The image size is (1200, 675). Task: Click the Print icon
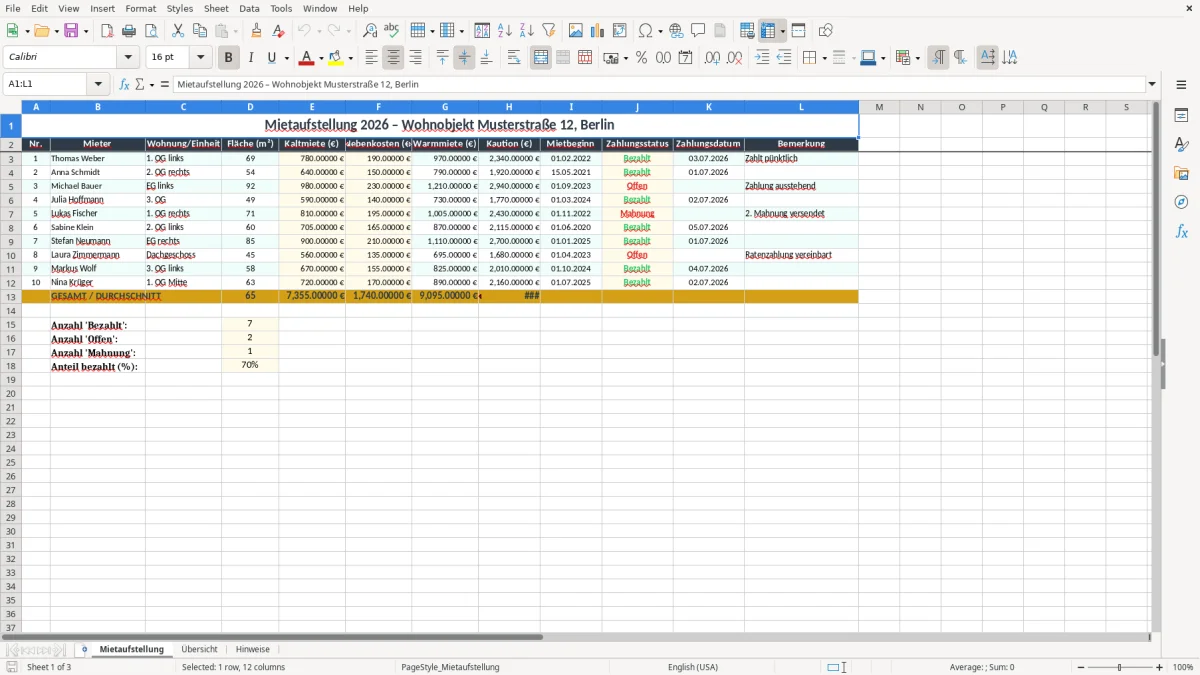point(129,31)
